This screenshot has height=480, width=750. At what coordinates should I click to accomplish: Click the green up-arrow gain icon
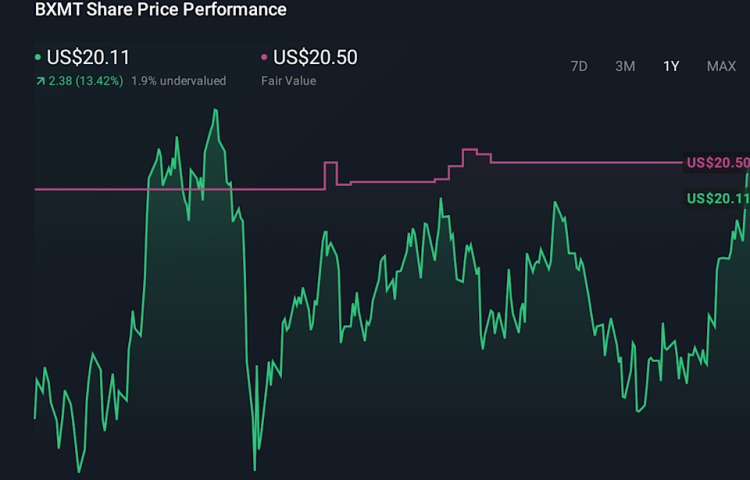(39, 81)
